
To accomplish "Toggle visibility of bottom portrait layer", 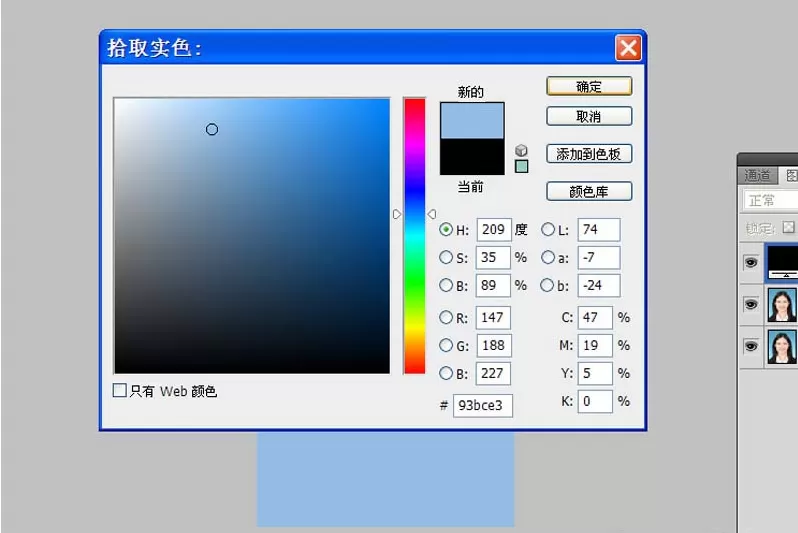I will coord(751,347).
